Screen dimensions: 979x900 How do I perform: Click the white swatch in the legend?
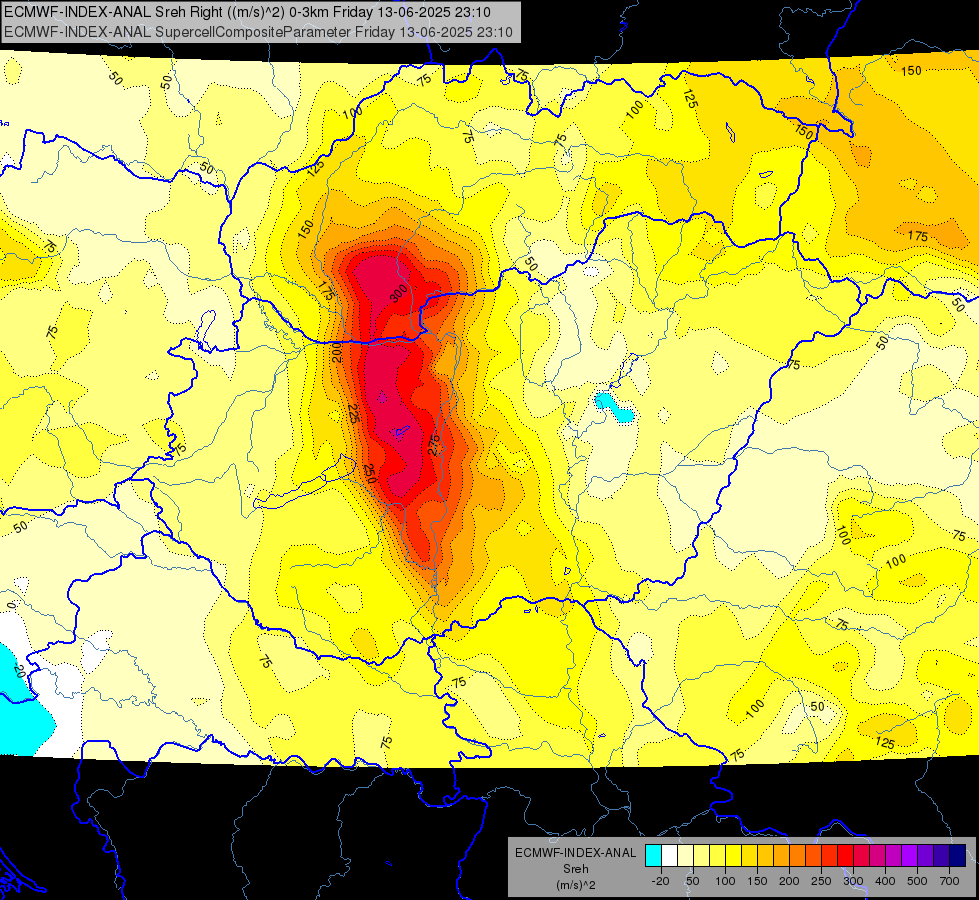coord(669,856)
